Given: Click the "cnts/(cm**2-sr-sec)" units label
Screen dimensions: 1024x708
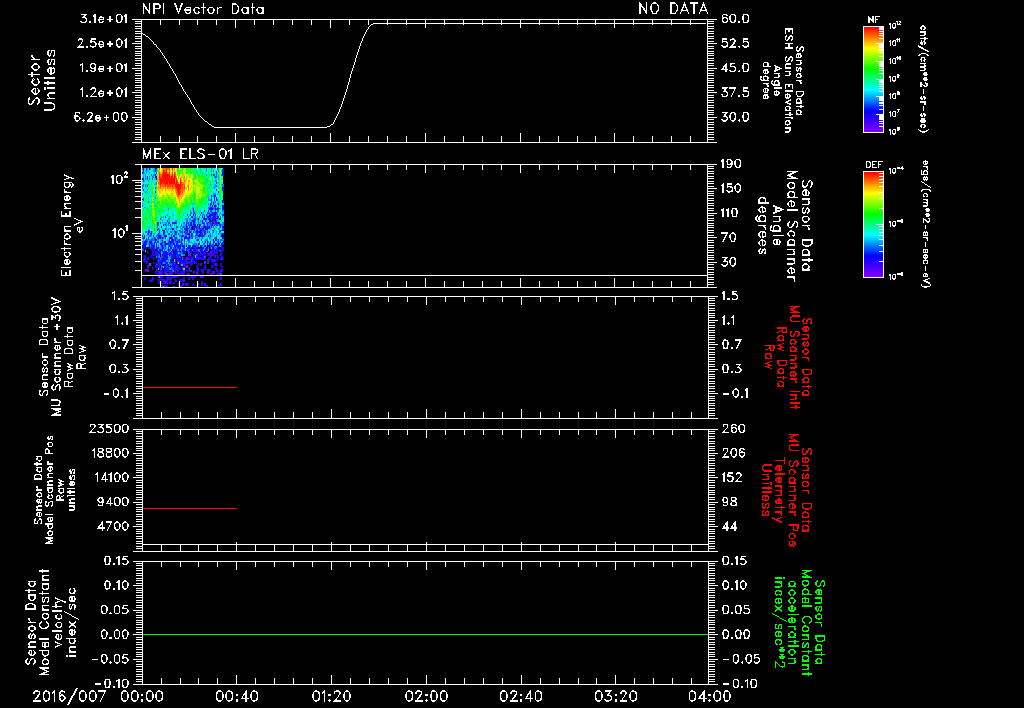Looking at the screenshot, I should click(x=923, y=79).
